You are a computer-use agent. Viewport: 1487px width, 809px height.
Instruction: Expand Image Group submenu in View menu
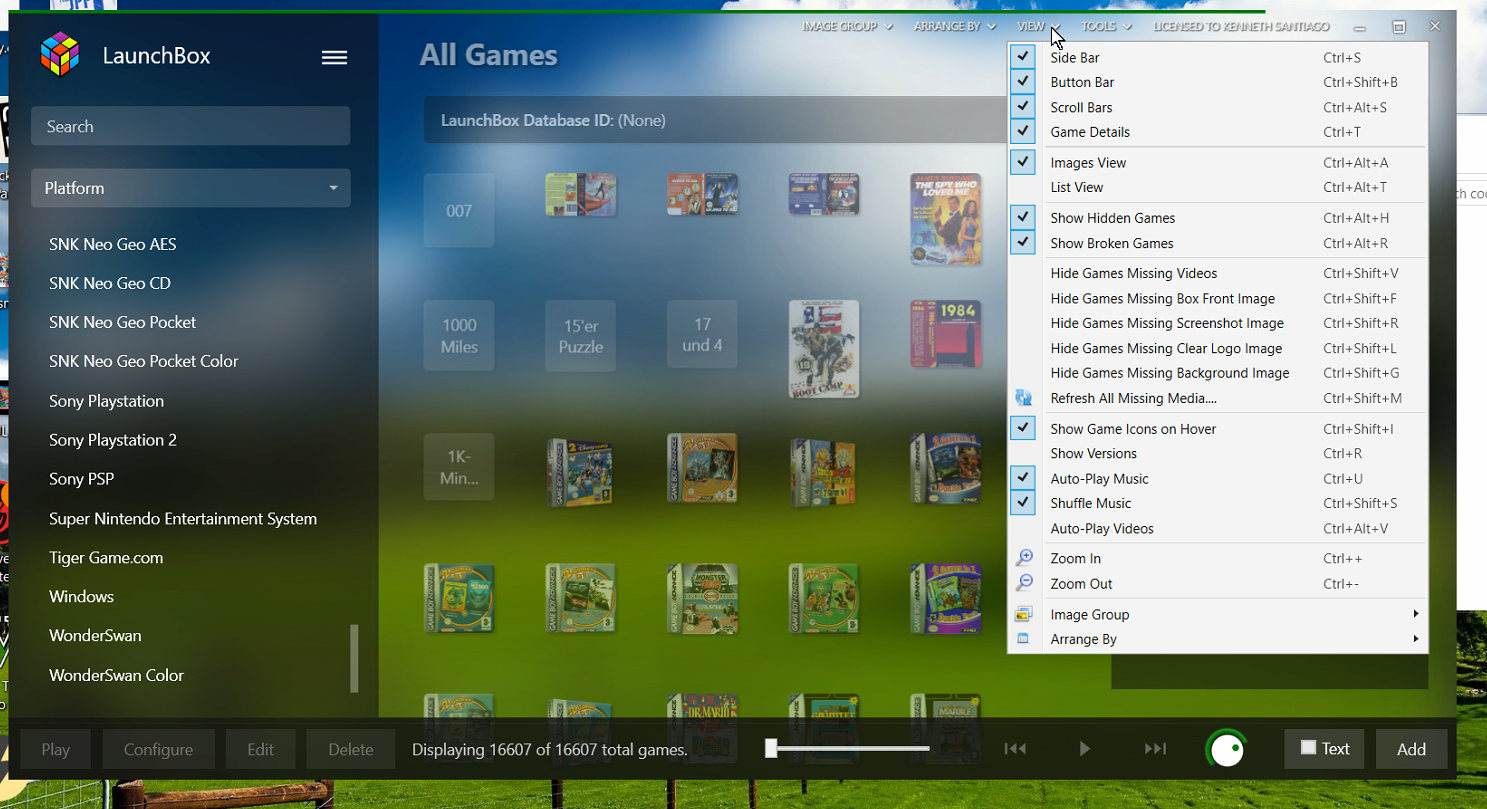click(x=1218, y=614)
